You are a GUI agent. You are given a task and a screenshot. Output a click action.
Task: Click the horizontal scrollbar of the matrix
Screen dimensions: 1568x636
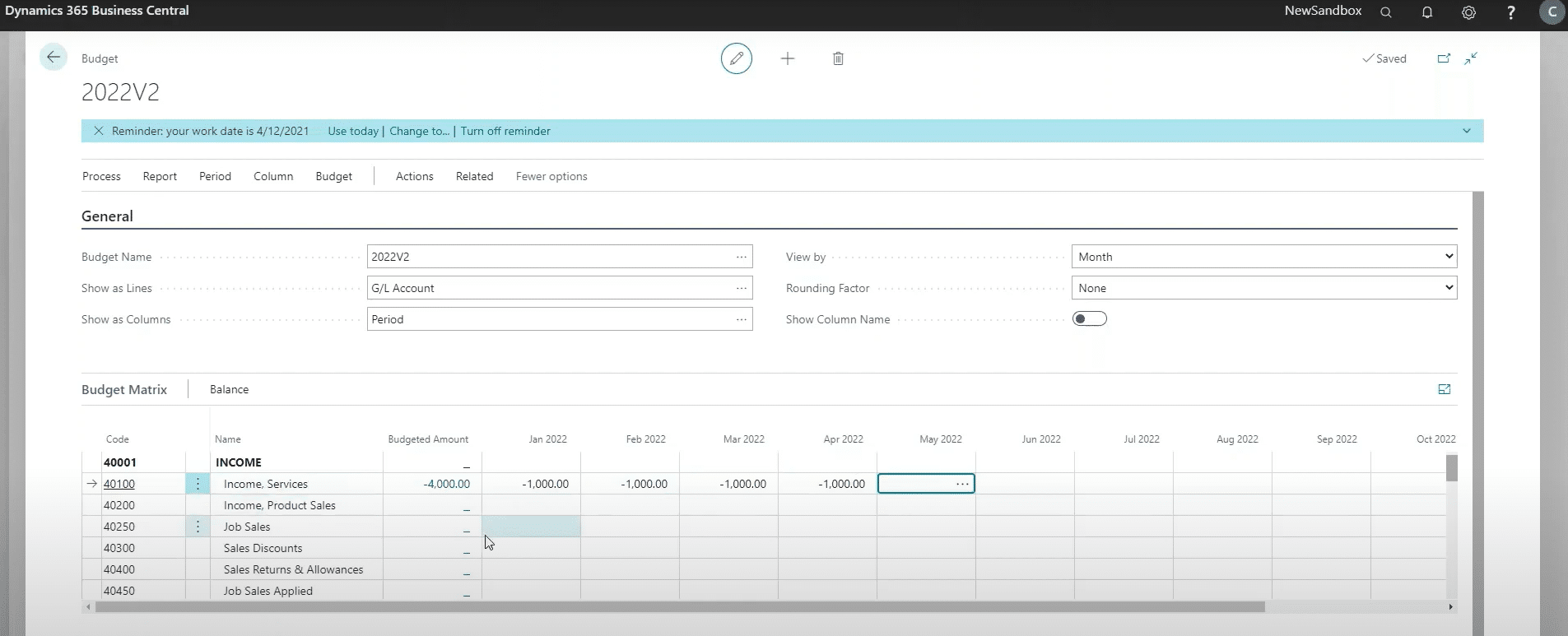coord(679,607)
